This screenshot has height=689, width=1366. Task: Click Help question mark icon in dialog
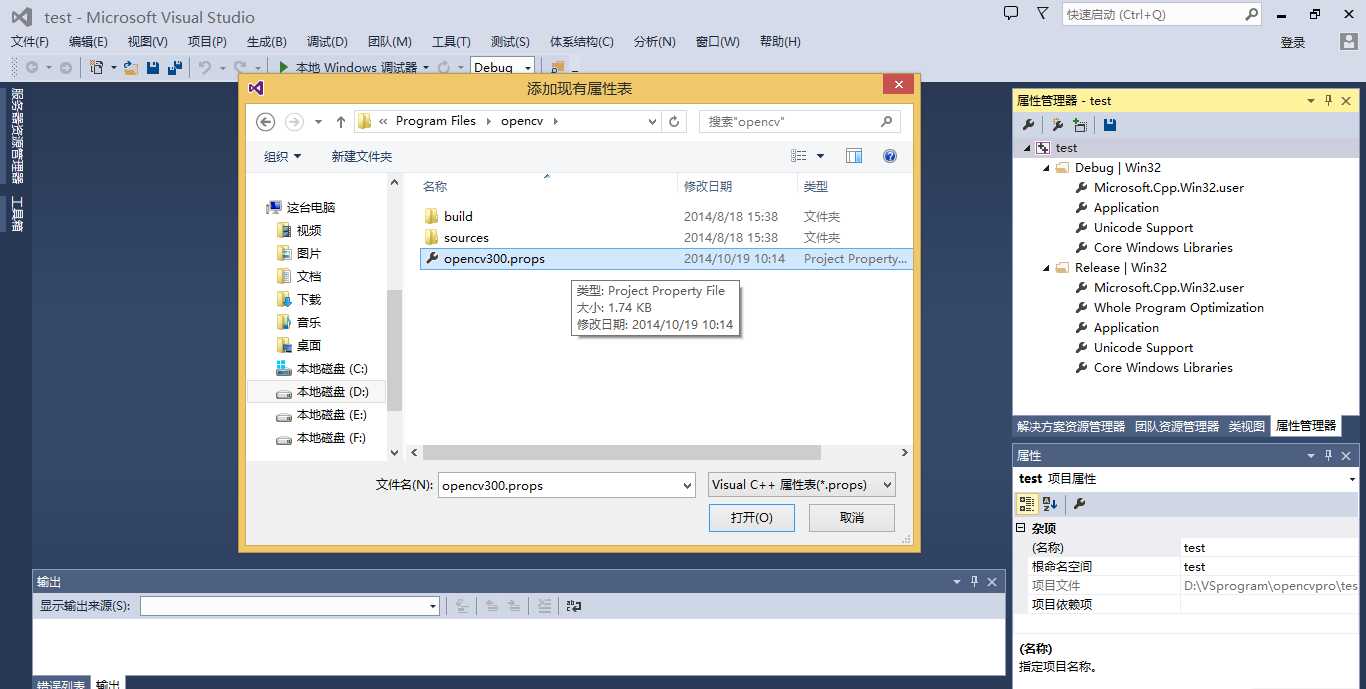coord(890,156)
